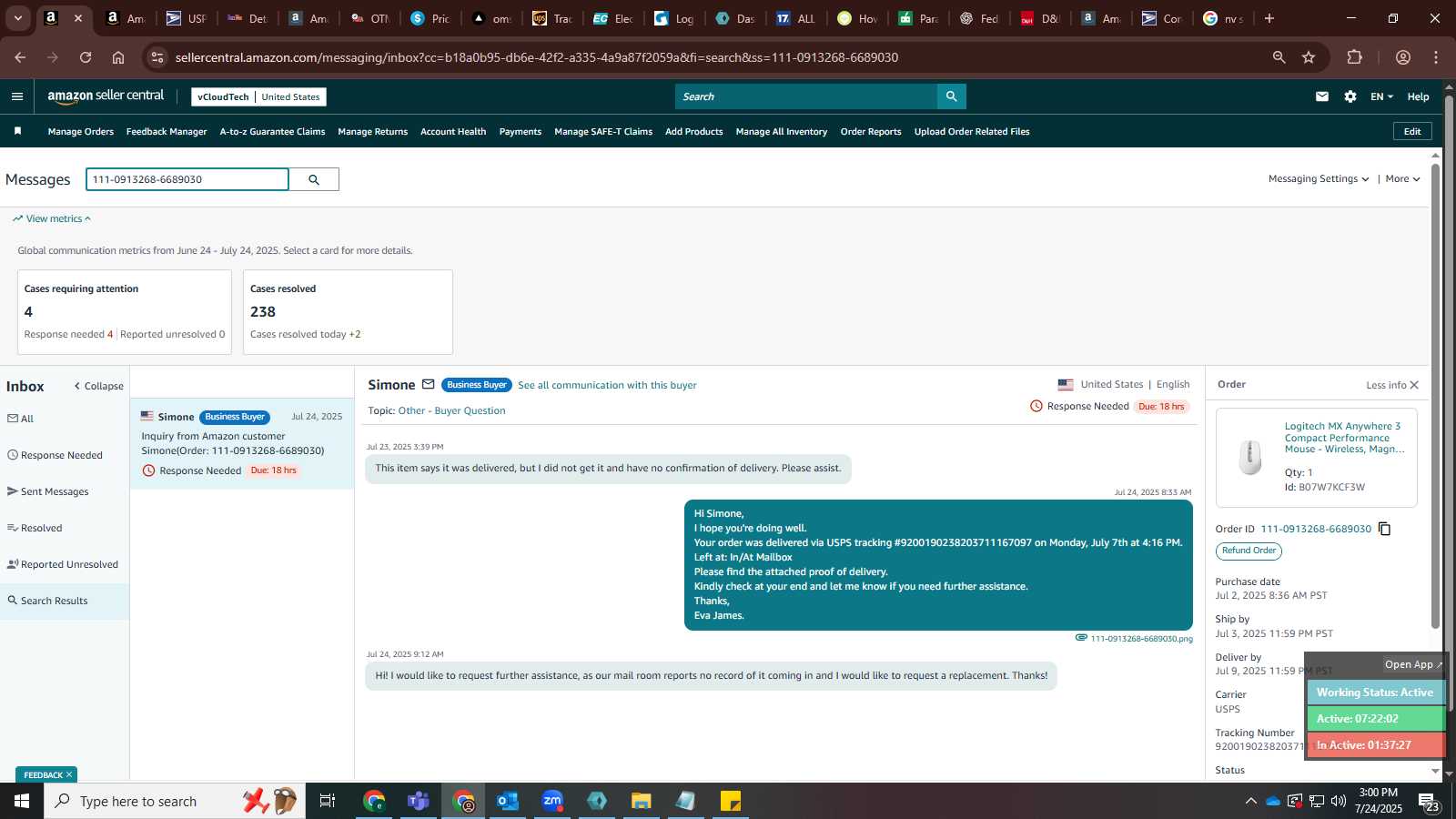
Task: Click the top Seller Central search field
Action: tap(805, 96)
